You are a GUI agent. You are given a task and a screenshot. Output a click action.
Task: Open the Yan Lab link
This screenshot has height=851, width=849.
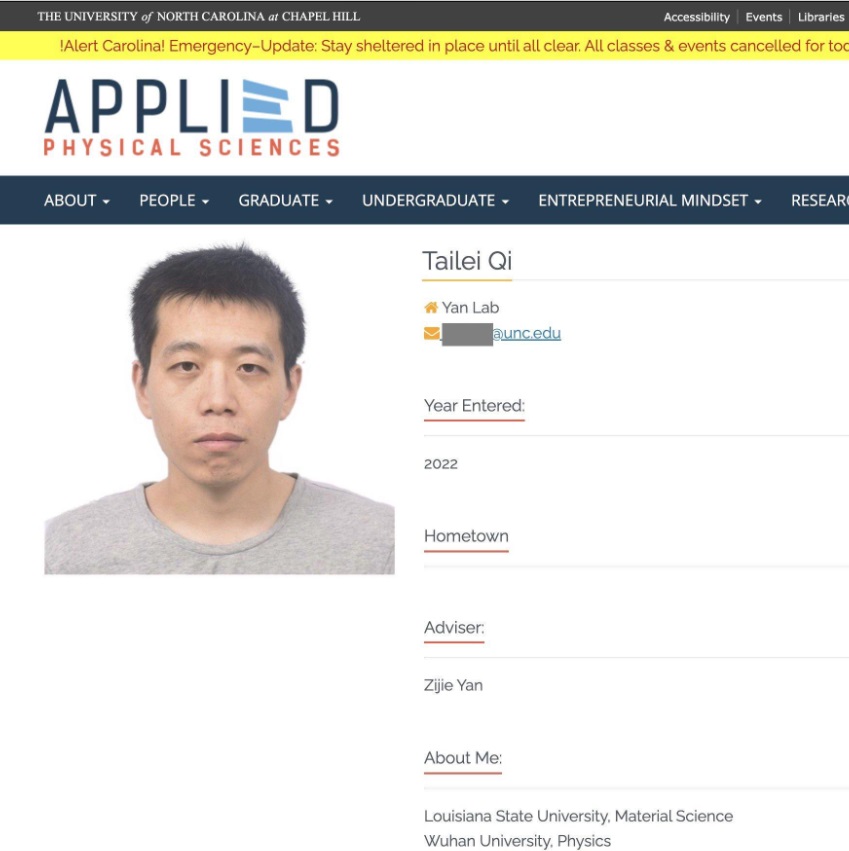point(470,307)
